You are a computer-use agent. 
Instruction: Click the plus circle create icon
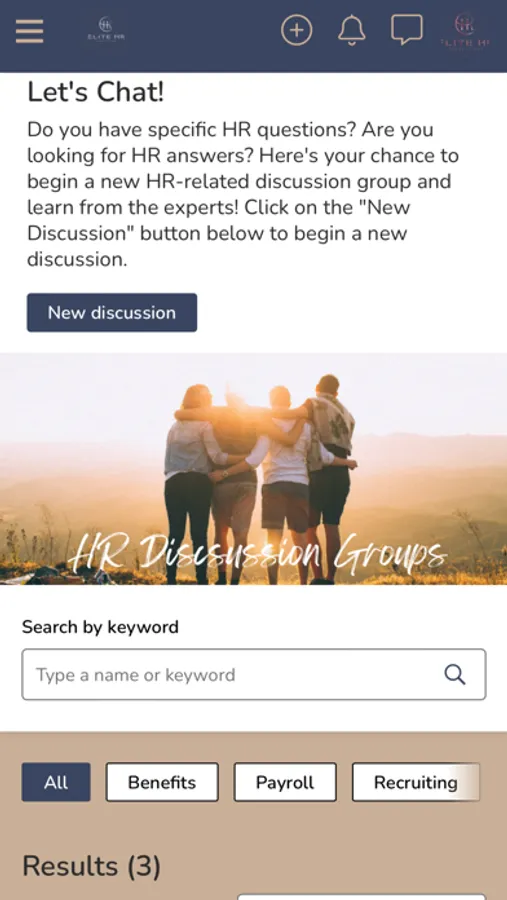click(296, 30)
